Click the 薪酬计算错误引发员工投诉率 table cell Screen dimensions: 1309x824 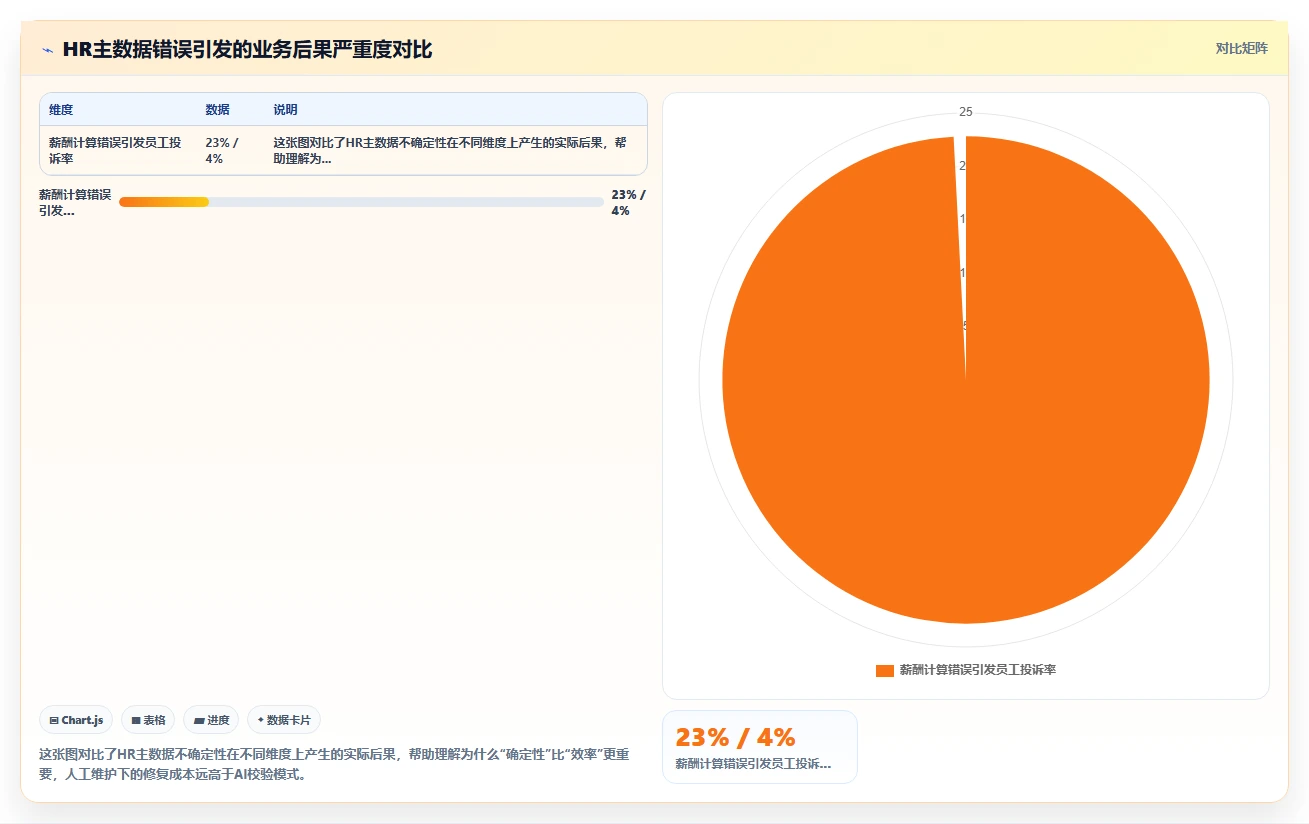click(116, 151)
